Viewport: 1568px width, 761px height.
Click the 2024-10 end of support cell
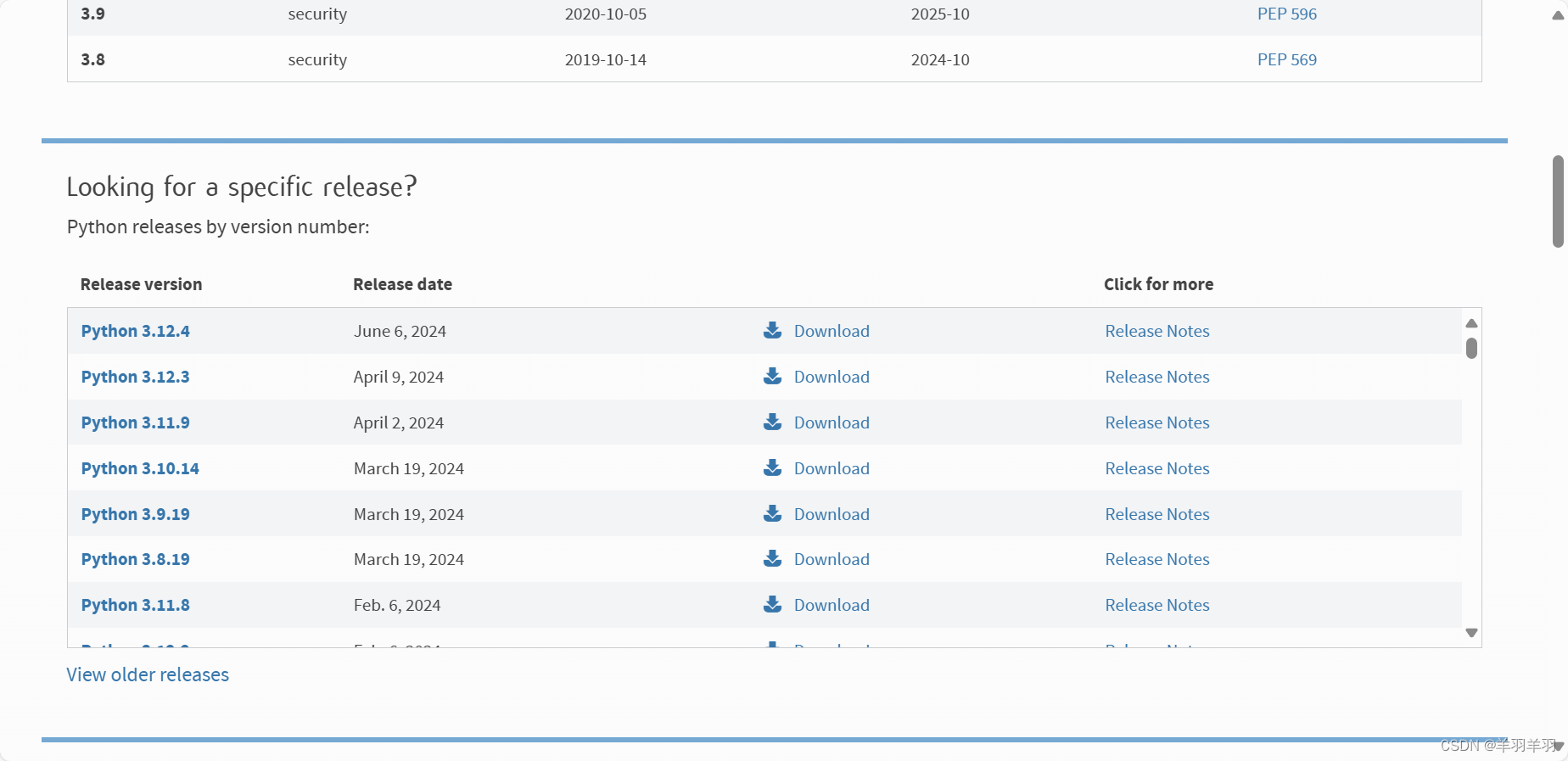point(940,59)
